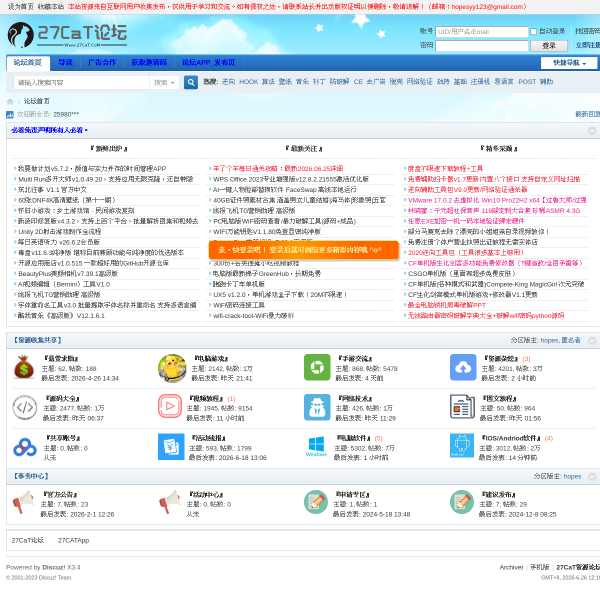Image resolution: width=600 pixels, height=600 pixels.
Task: Open thread 'WPS Office 2023专业增强版'
Action: [291, 179]
